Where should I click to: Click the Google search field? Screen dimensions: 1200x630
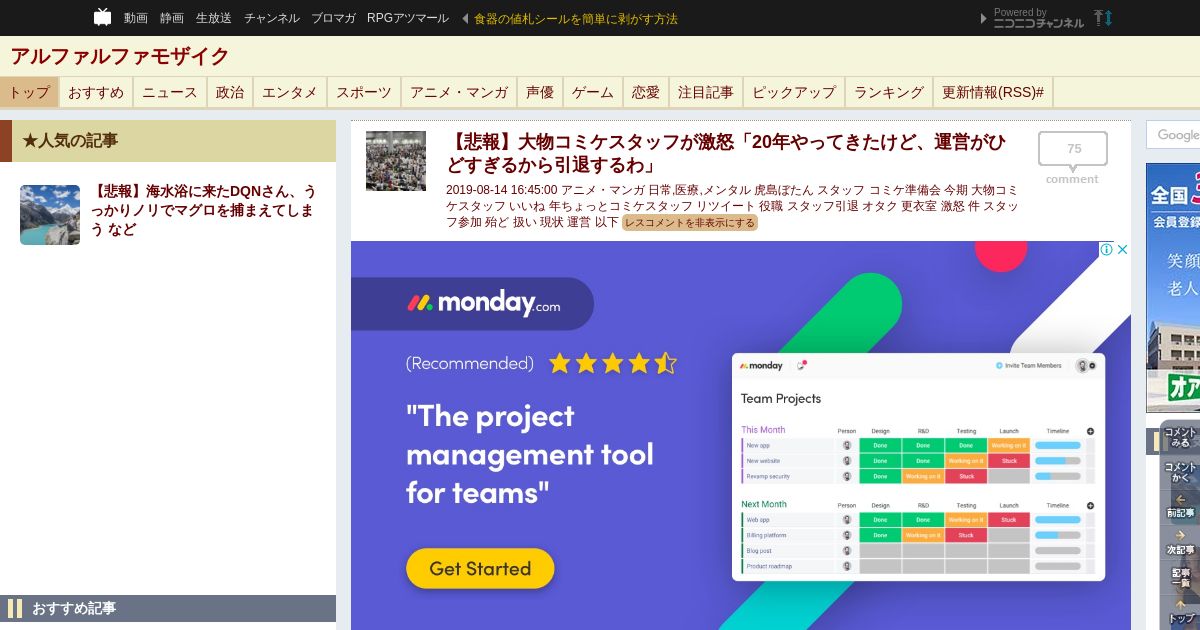click(1173, 135)
